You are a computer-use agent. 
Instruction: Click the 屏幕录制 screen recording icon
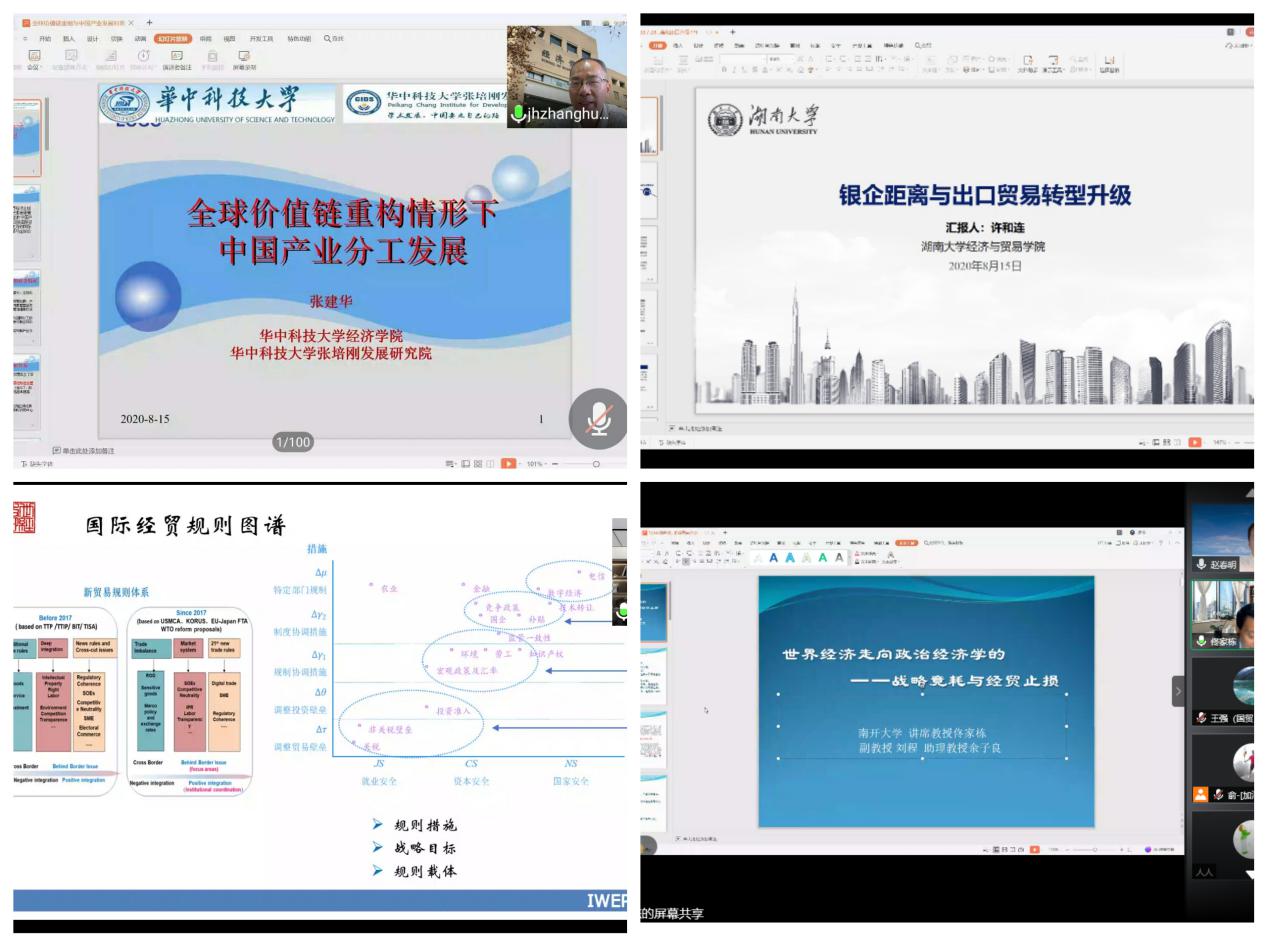(x=244, y=60)
